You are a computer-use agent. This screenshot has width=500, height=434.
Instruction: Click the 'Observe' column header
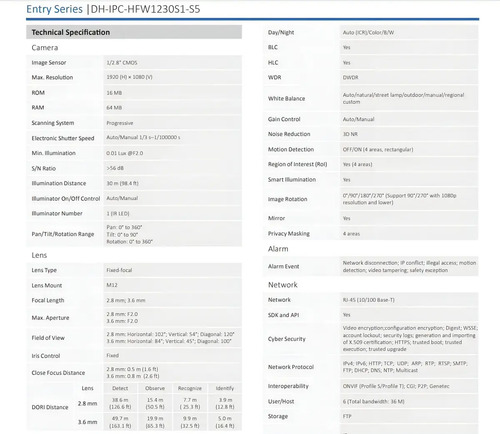point(155,388)
